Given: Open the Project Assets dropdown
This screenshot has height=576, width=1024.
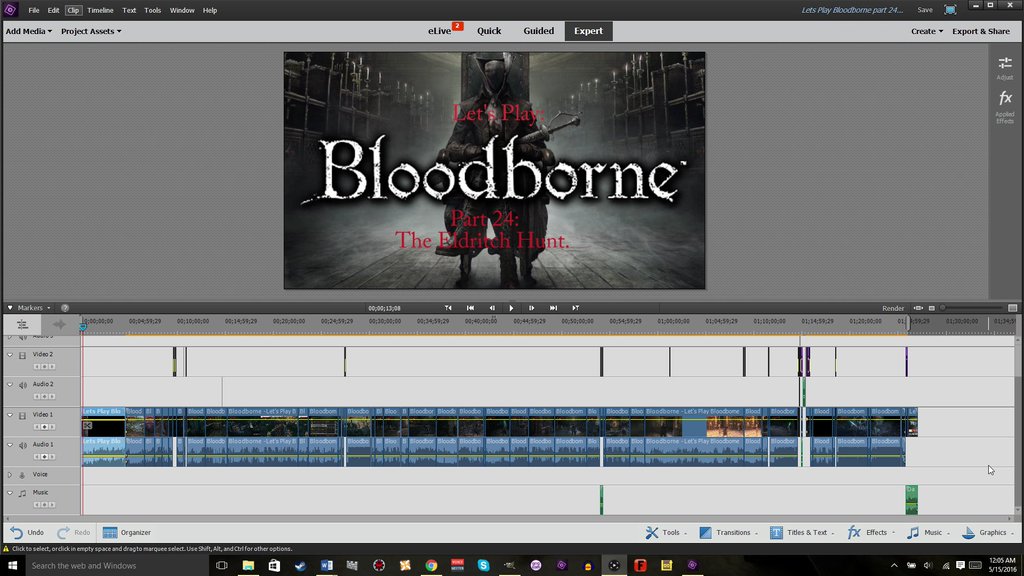Looking at the screenshot, I should (91, 31).
